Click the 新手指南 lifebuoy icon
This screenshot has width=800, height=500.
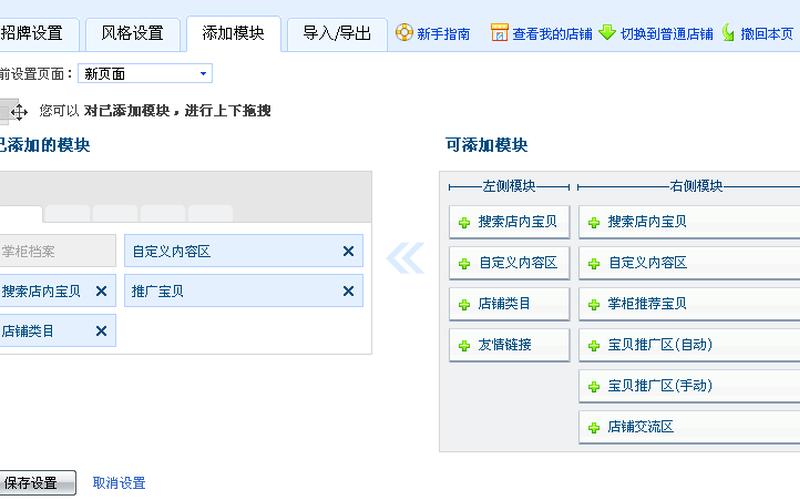click(x=404, y=33)
